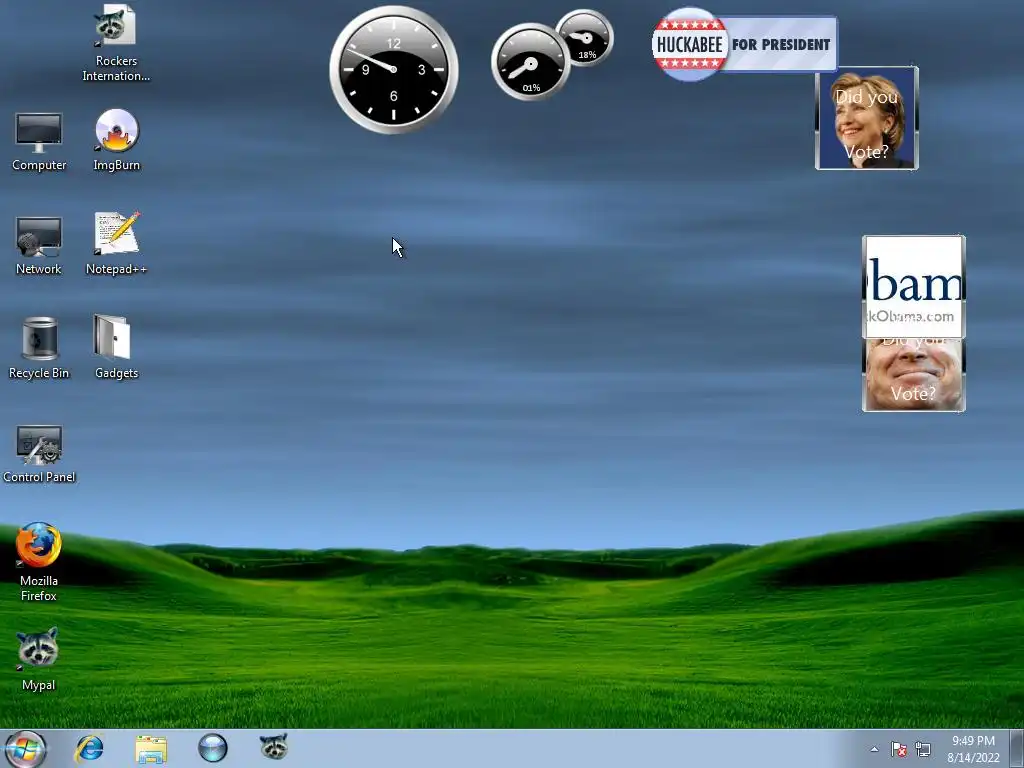Open the raccoon Mypal icon in the taskbar
Screen dimensions: 1024x768
pos(274,746)
